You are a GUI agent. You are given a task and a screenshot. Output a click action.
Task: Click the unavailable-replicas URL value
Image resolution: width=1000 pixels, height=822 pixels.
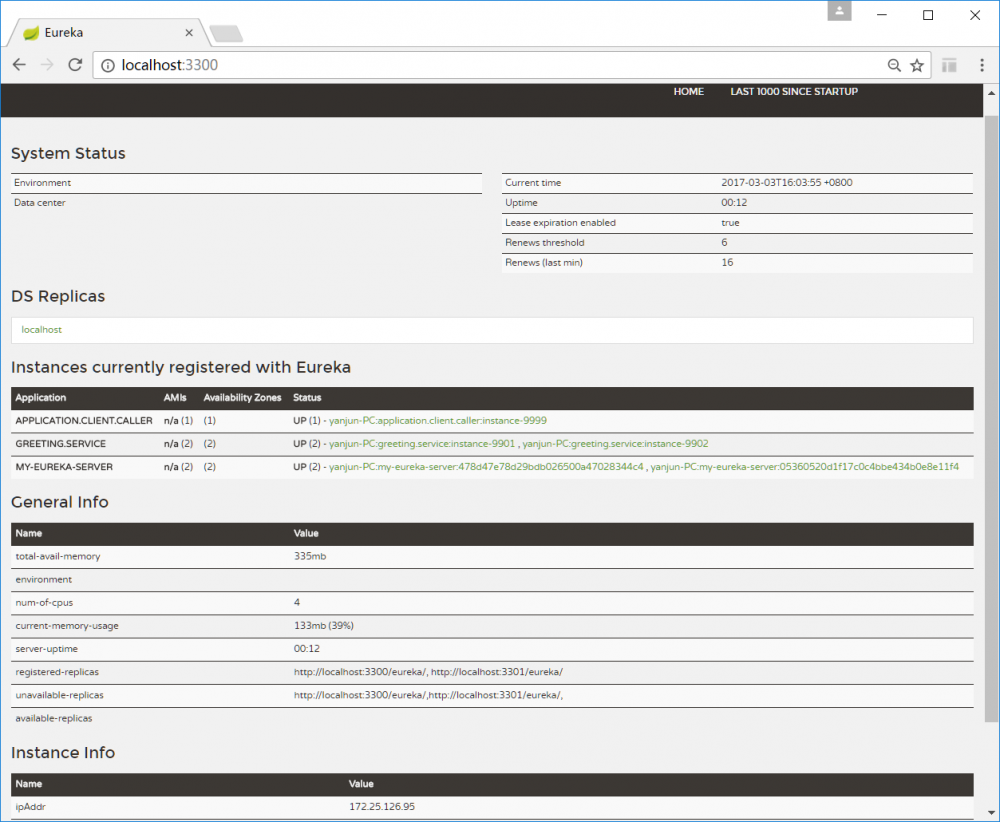tap(428, 695)
